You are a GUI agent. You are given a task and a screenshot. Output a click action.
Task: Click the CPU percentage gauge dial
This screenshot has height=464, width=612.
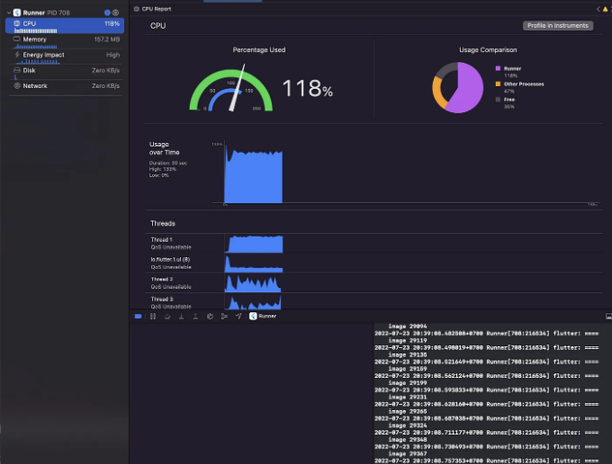(x=231, y=90)
